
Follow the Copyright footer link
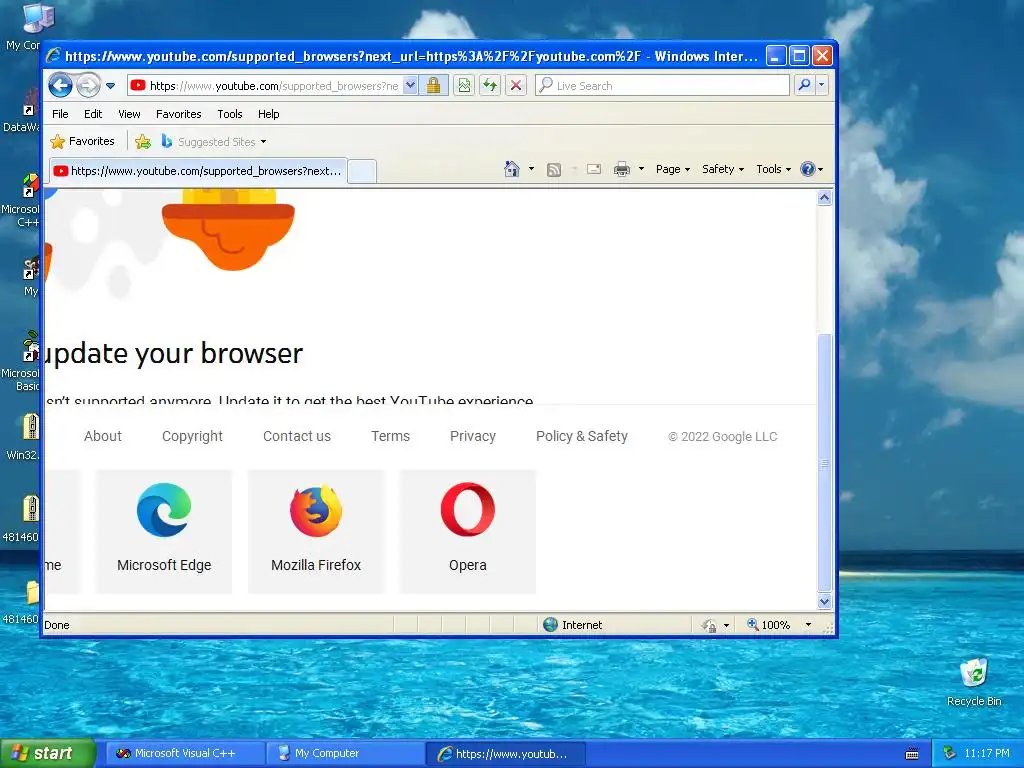pyautogui.click(x=192, y=436)
